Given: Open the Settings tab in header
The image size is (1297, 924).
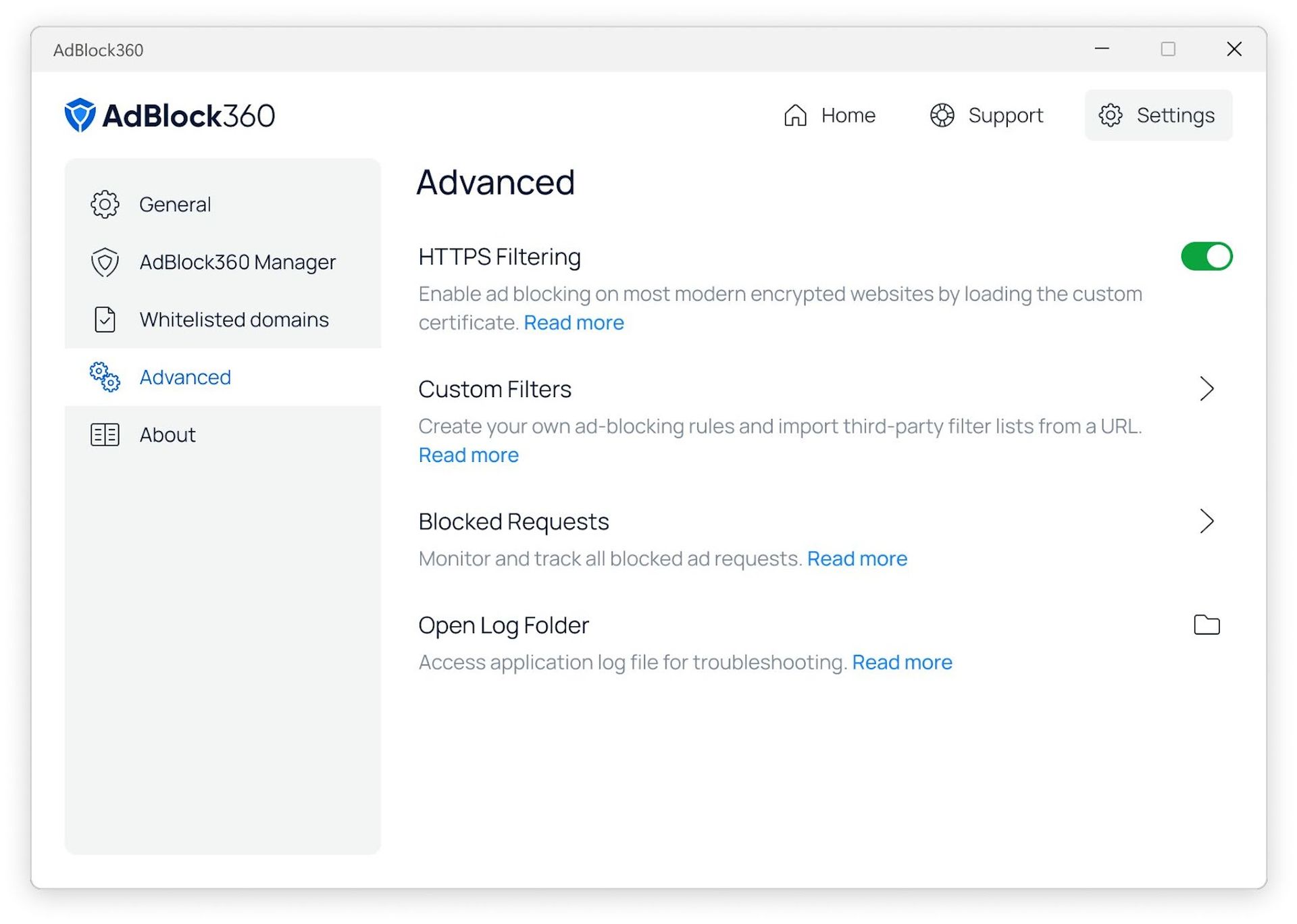Looking at the screenshot, I should point(1158,115).
